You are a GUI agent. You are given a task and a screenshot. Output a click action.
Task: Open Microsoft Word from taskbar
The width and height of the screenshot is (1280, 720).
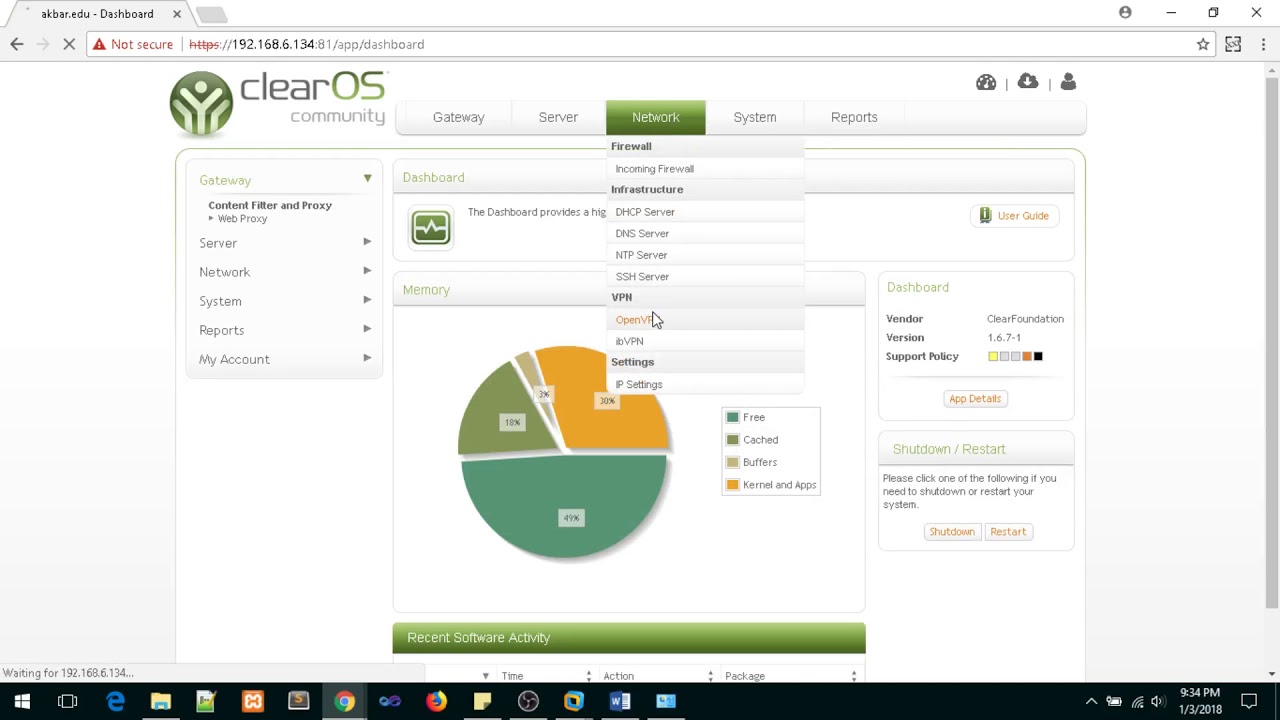620,701
